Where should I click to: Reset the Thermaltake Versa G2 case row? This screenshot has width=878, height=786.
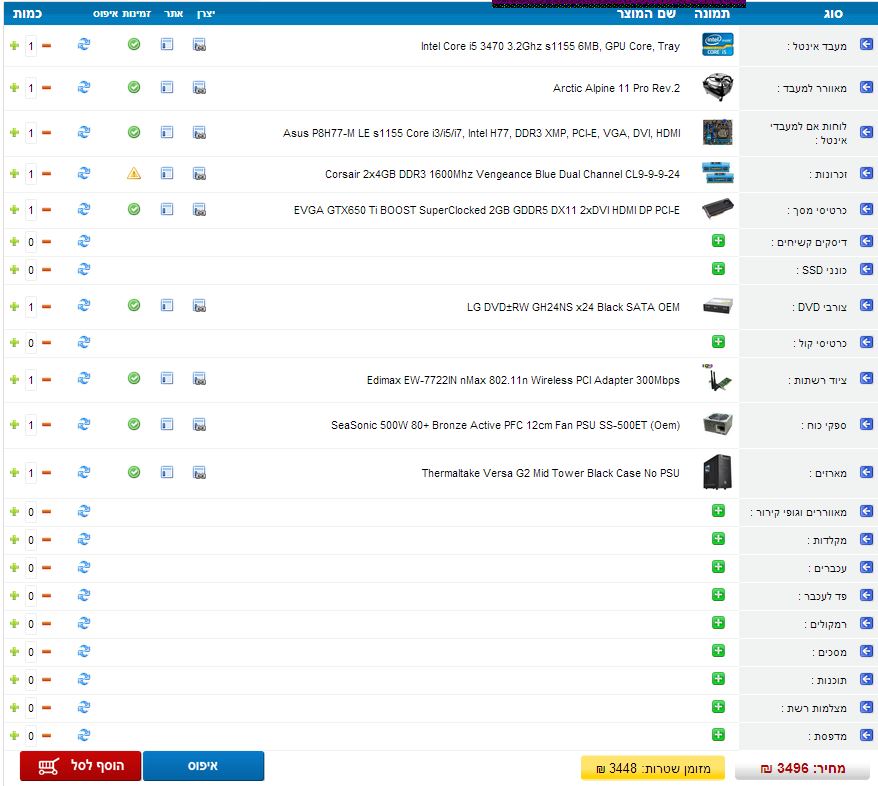pos(84,472)
